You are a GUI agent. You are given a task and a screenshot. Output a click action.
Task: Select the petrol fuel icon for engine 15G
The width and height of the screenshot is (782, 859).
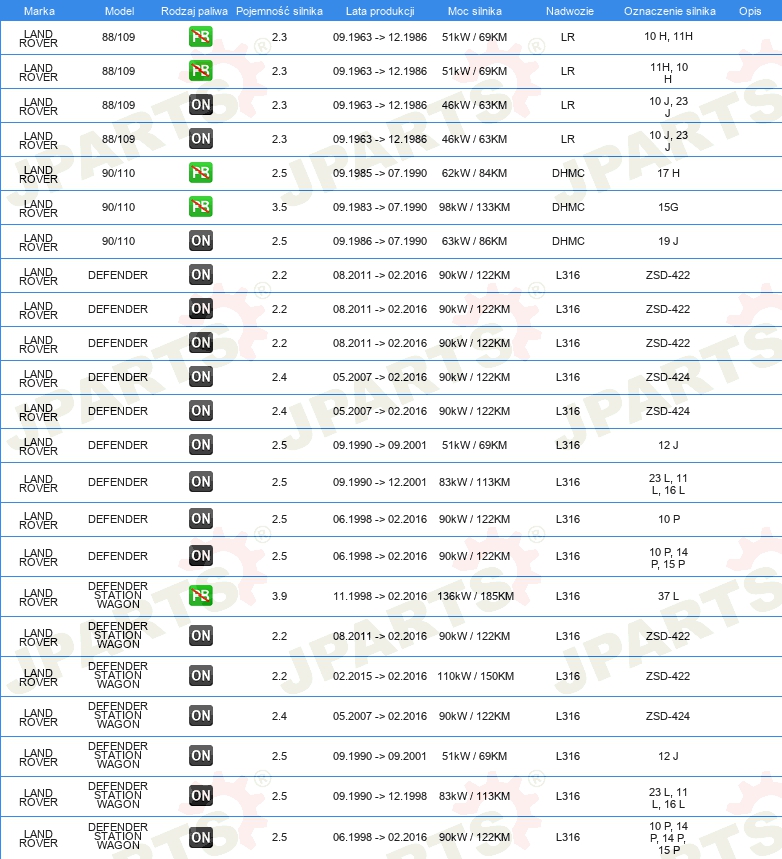point(201,207)
